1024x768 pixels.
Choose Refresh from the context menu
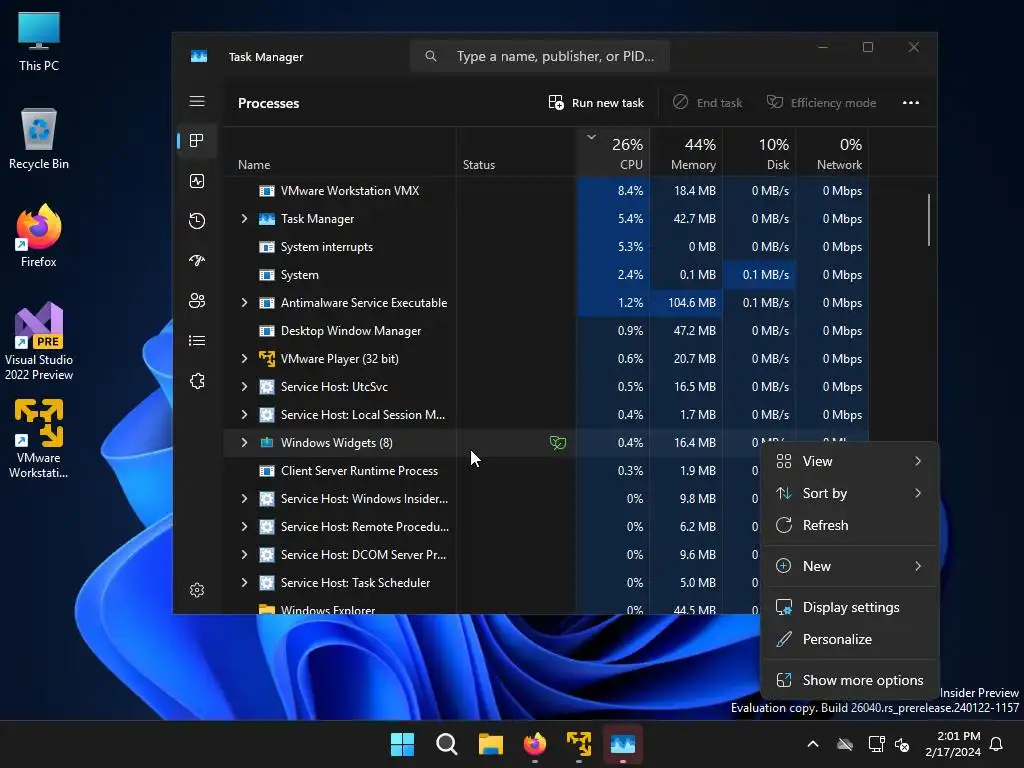point(850,525)
